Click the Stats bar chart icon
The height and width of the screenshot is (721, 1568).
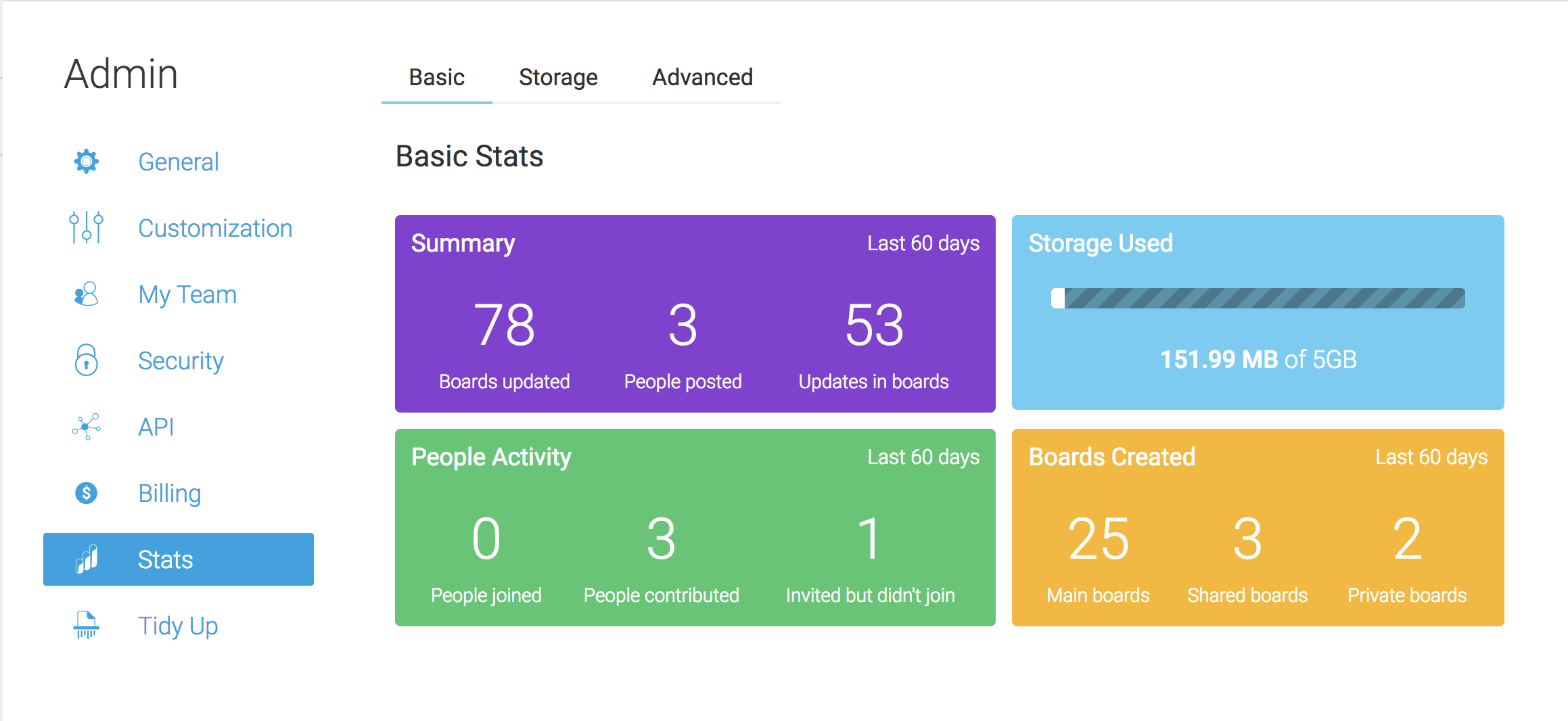[x=87, y=559]
